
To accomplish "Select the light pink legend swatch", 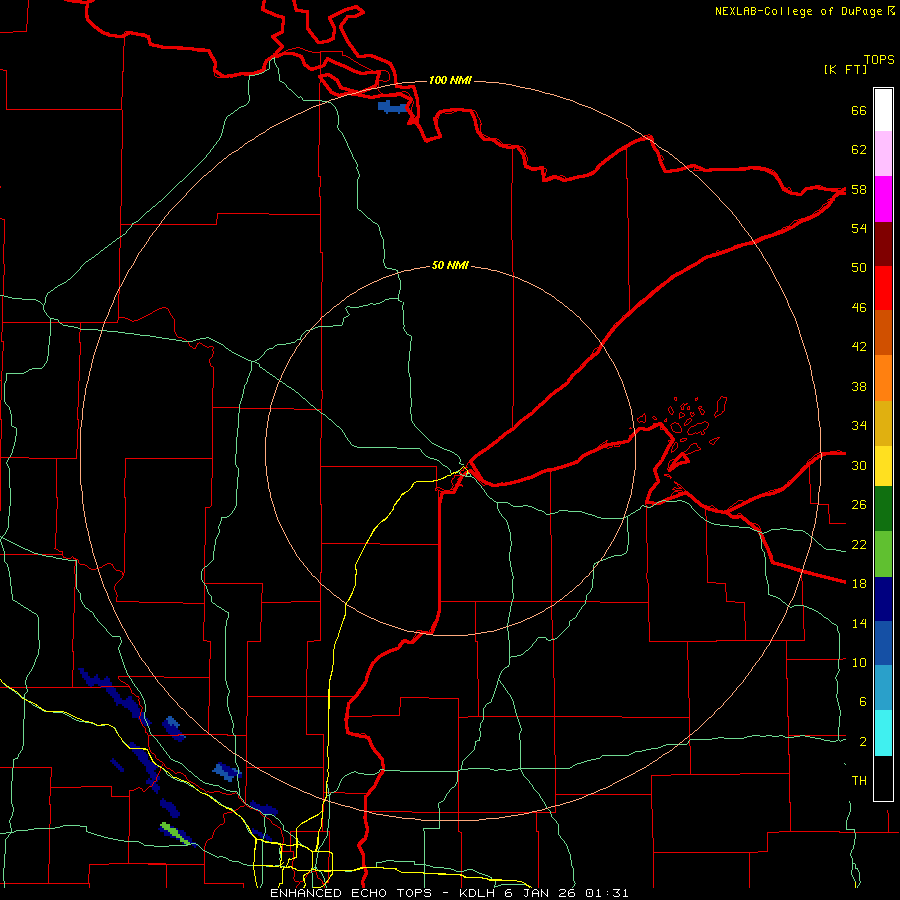I will tap(883, 154).
